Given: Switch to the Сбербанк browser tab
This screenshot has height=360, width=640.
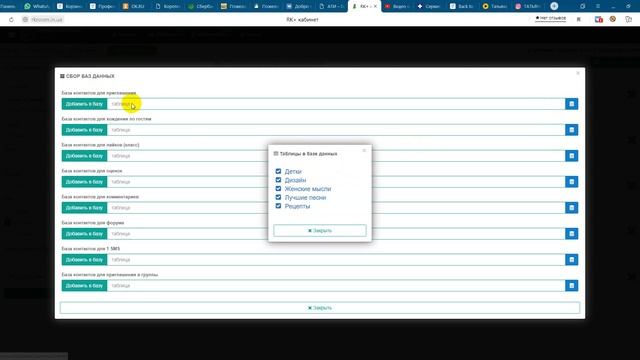Looking at the screenshot, I should (200, 6).
